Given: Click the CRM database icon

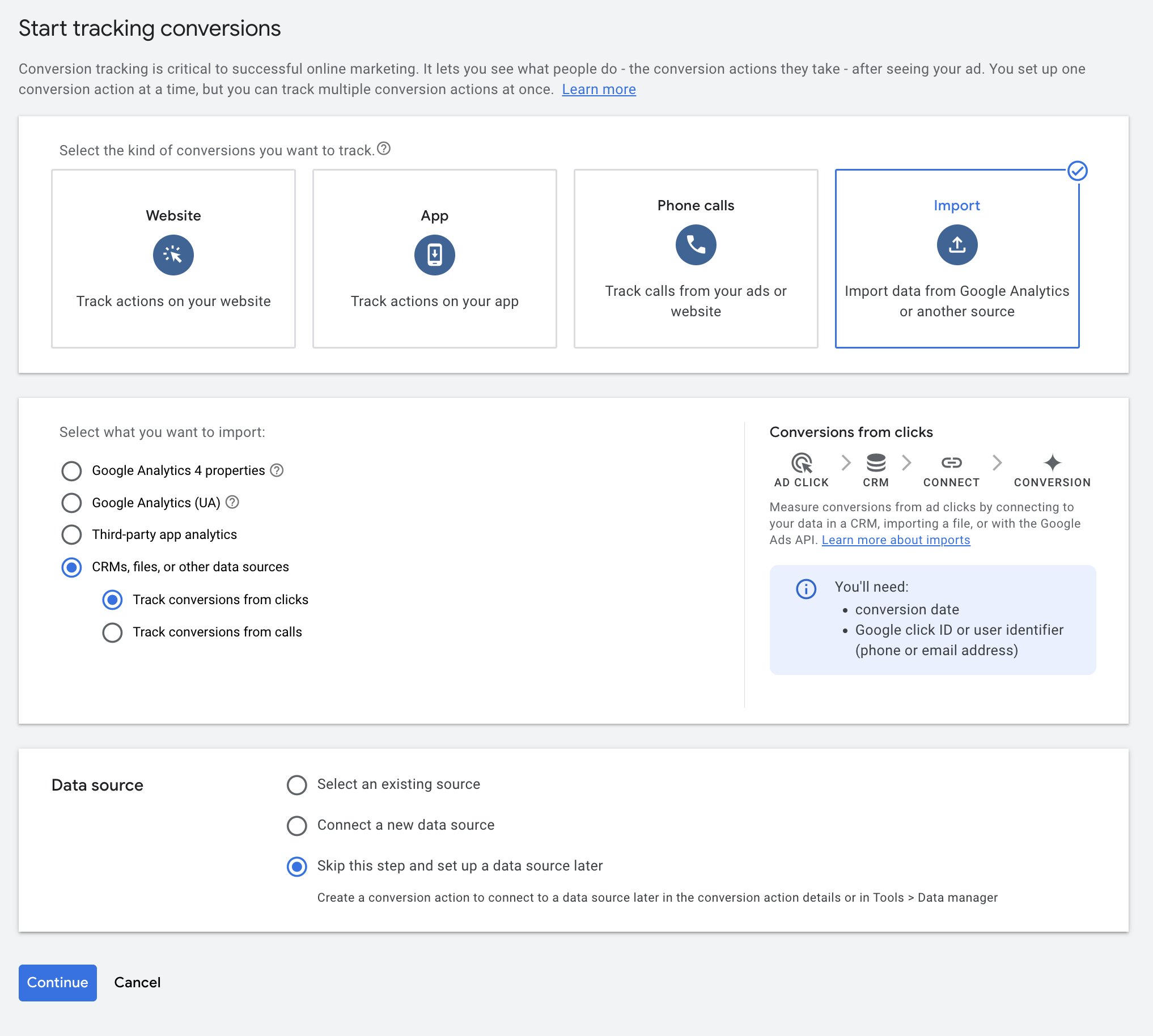Looking at the screenshot, I should [x=875, y=462].
